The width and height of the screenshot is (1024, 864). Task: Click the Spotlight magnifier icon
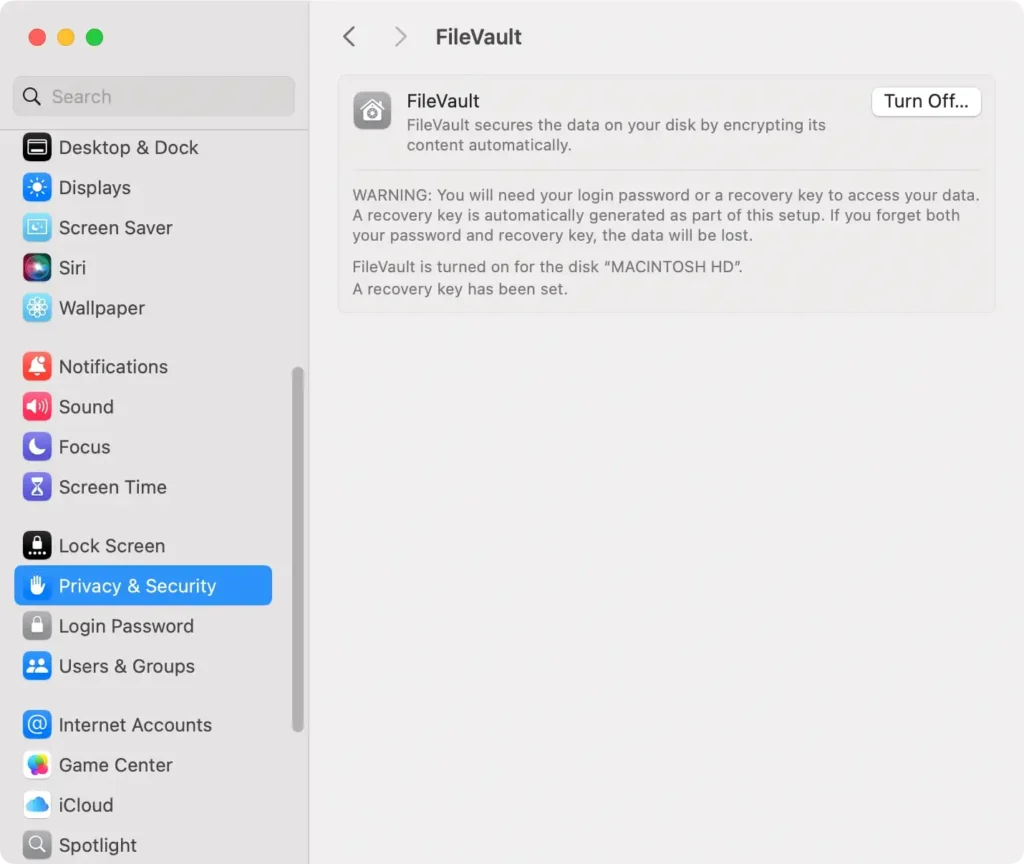click(x=37, y=845)
